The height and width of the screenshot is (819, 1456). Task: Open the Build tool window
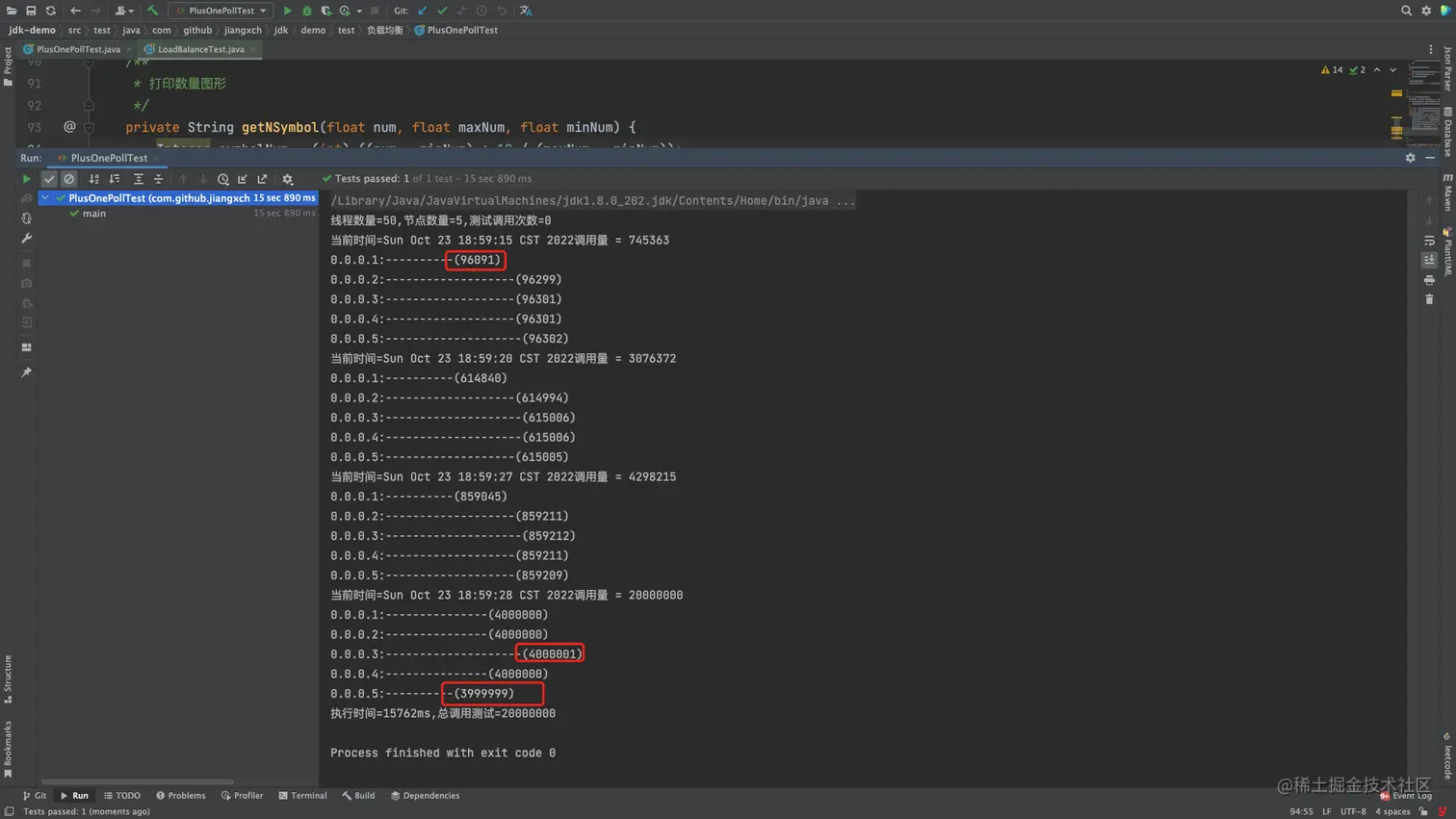click(x=358, y=796)
